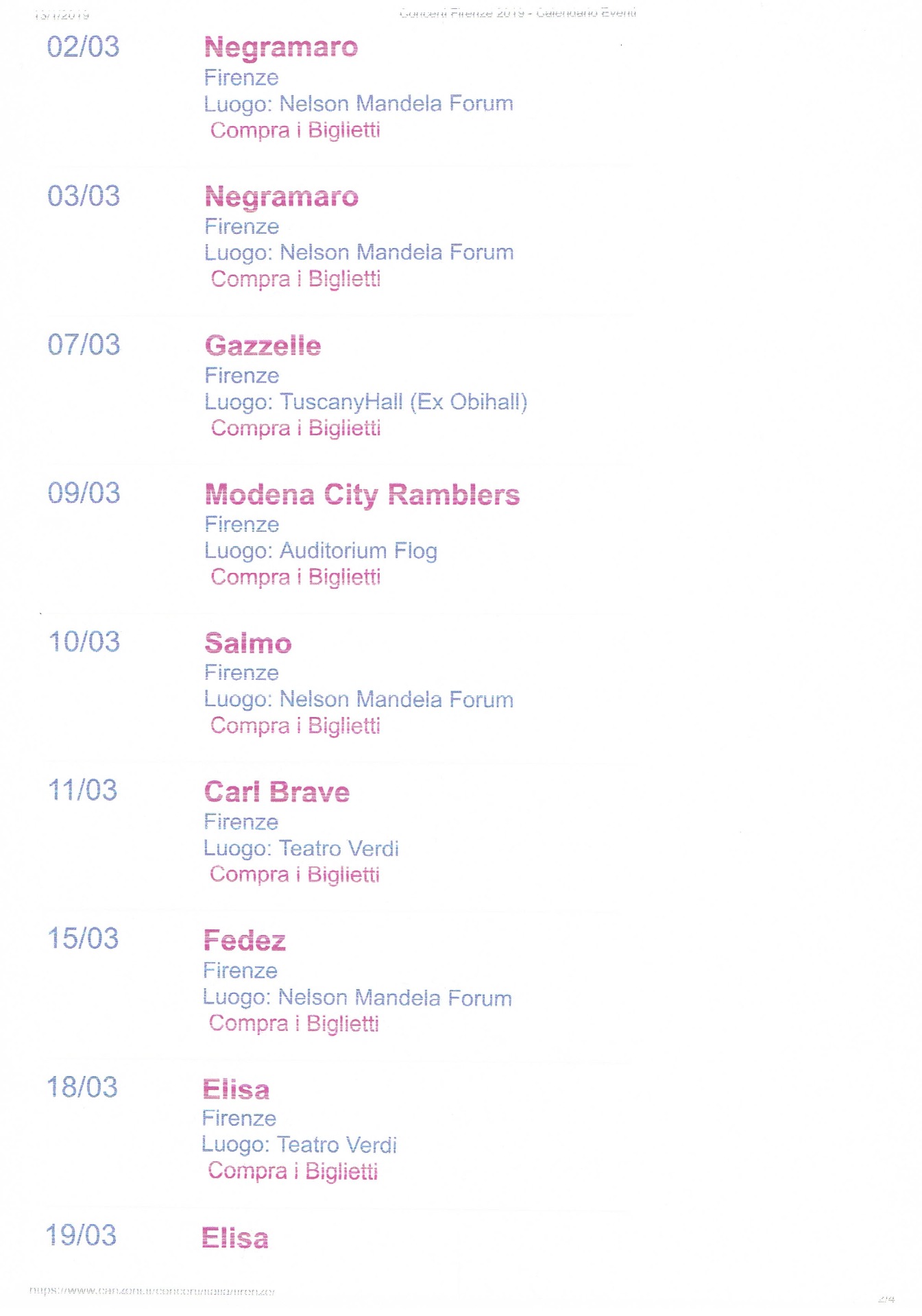Click Compra i Biglietti under Salmo
Screen dimensions: 922x1316
point(295,726)
